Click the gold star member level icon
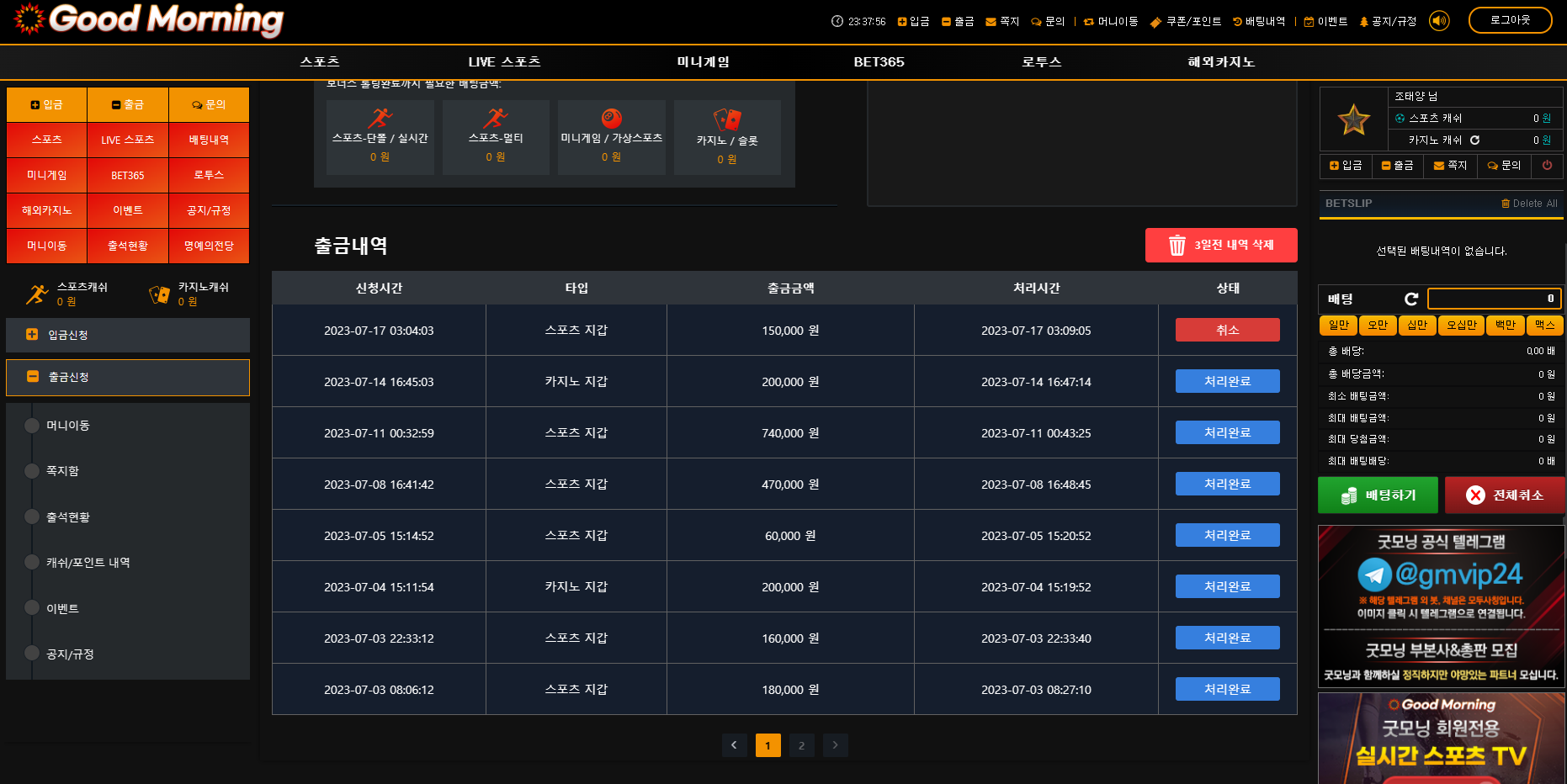 1353,120
